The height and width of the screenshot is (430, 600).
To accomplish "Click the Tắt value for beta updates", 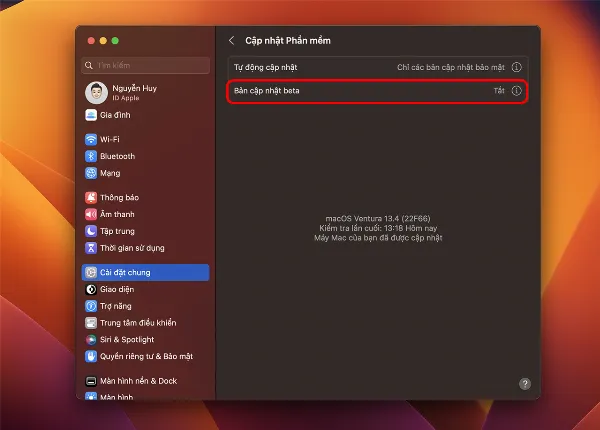I will [x=499, y=91].
